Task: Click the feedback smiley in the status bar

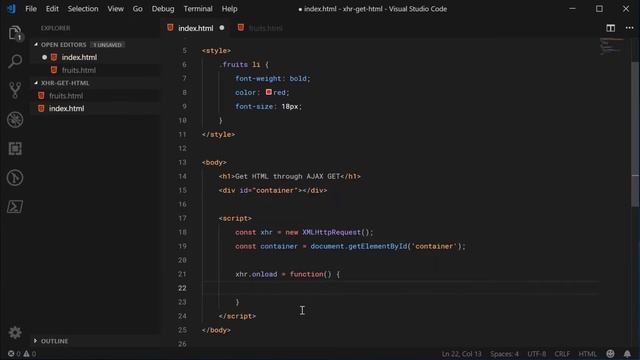Action: click(x=610, y=354)
